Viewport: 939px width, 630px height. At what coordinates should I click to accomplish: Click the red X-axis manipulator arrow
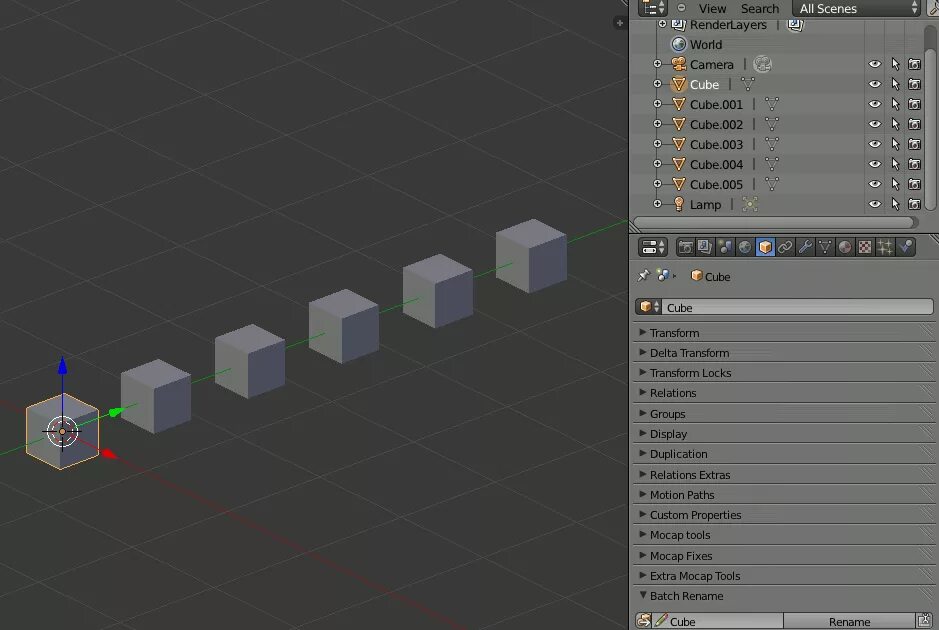click(x=108, y=454)
